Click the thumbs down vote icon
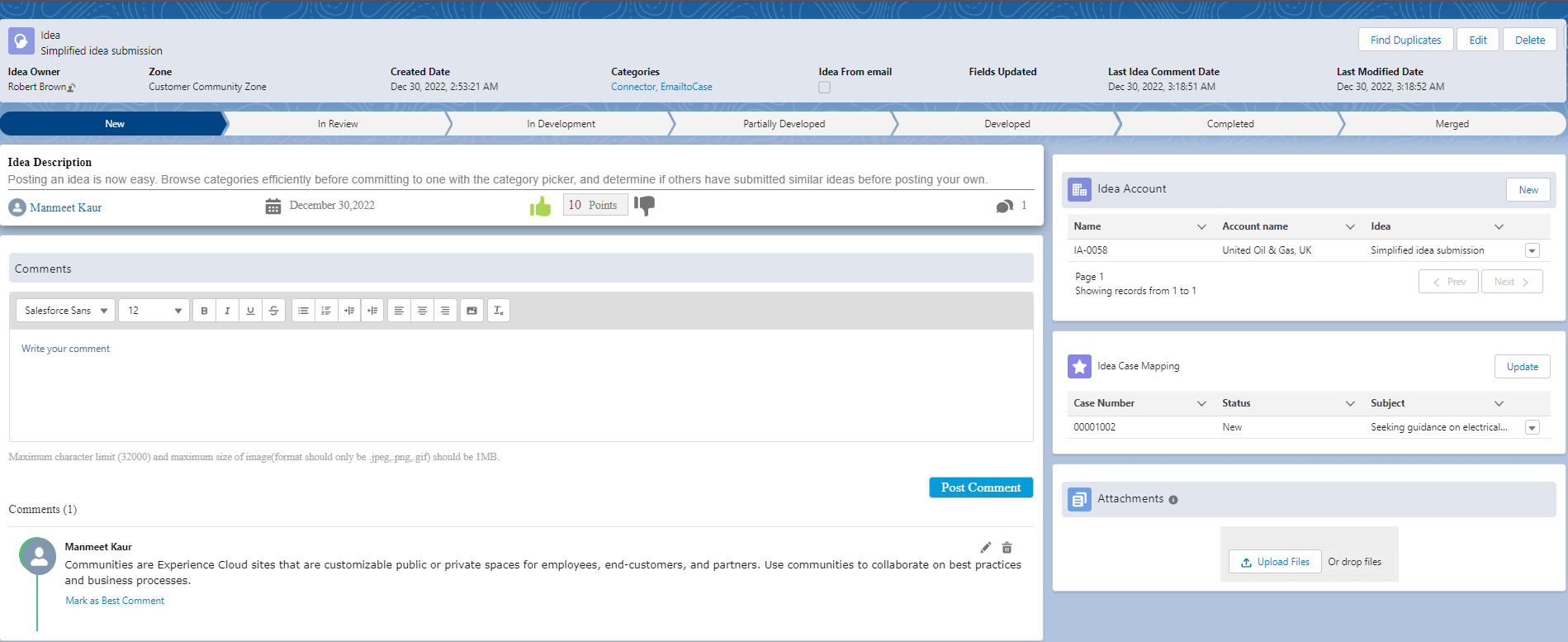 (645, 205)
